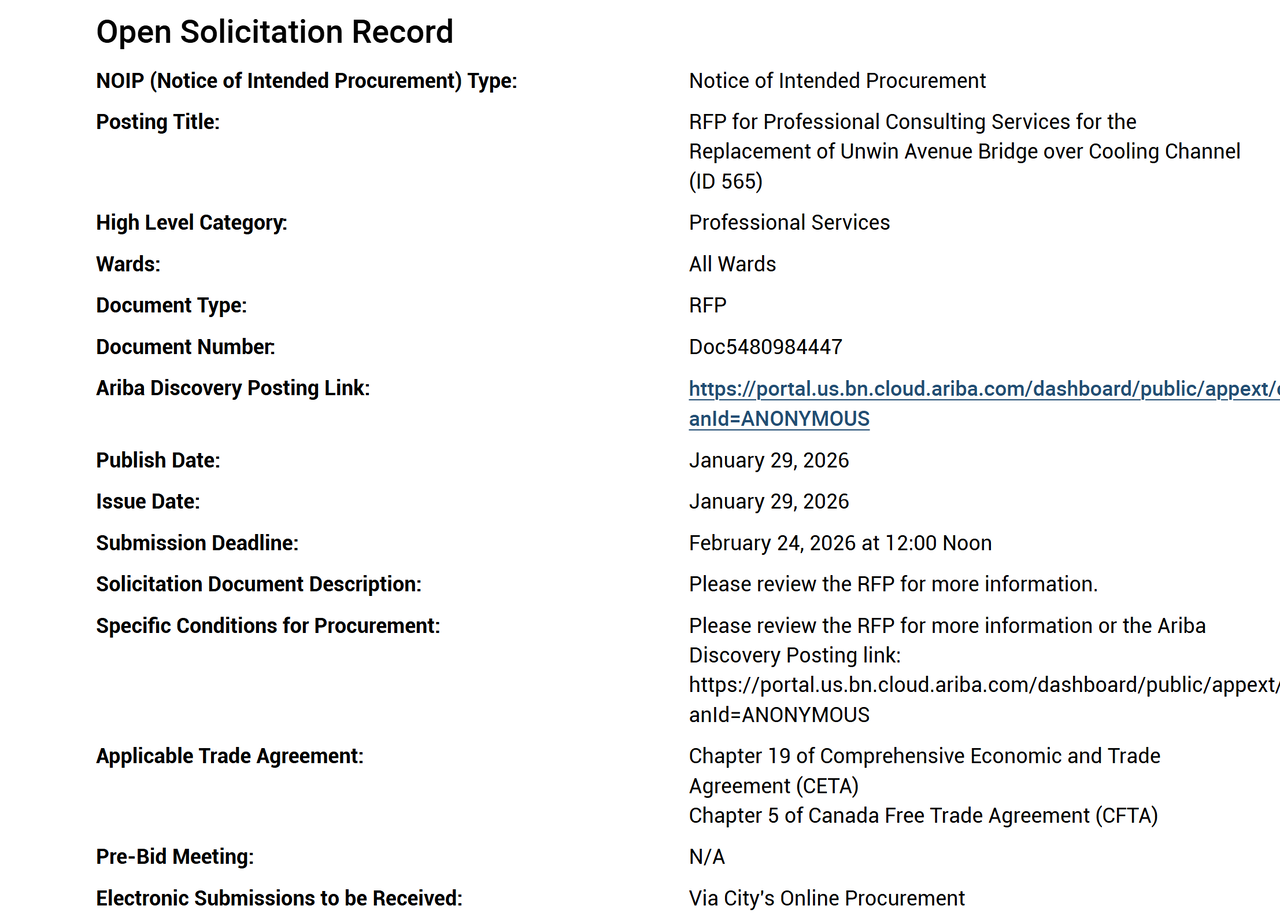Click the Via City's Online Procurement text
The width and height of the screenshot is (1280, 913).
pyautogui.click(x=826, y=898)
